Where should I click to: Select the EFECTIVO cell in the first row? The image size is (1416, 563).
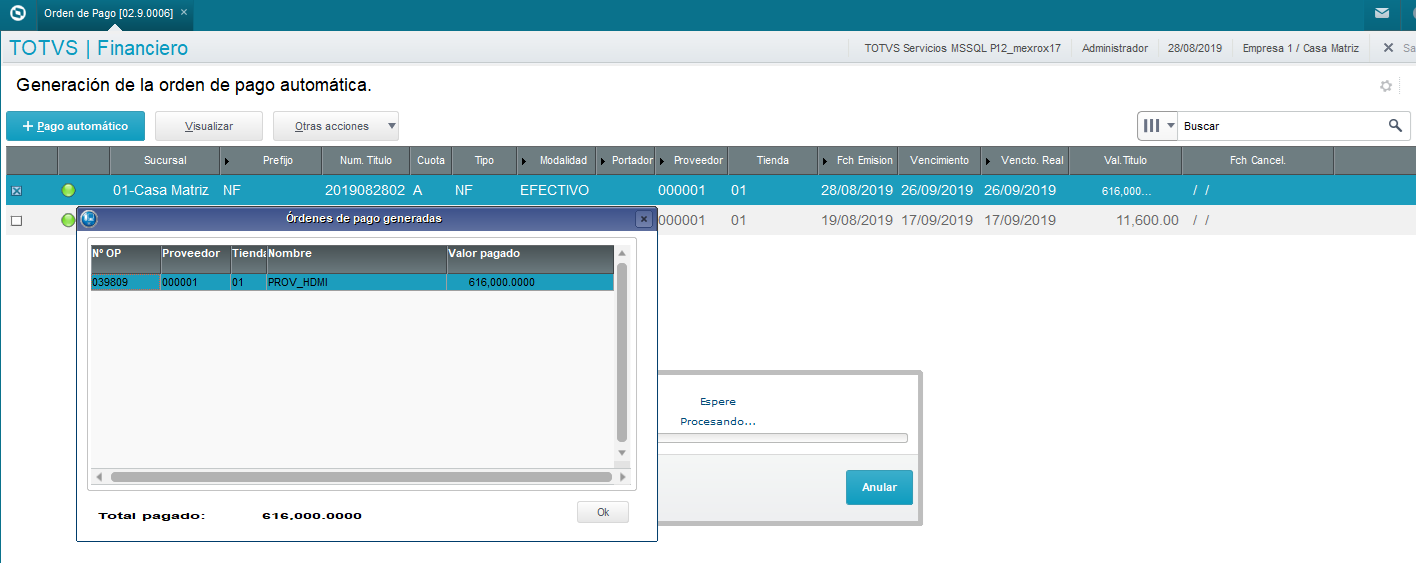point(555,190)
